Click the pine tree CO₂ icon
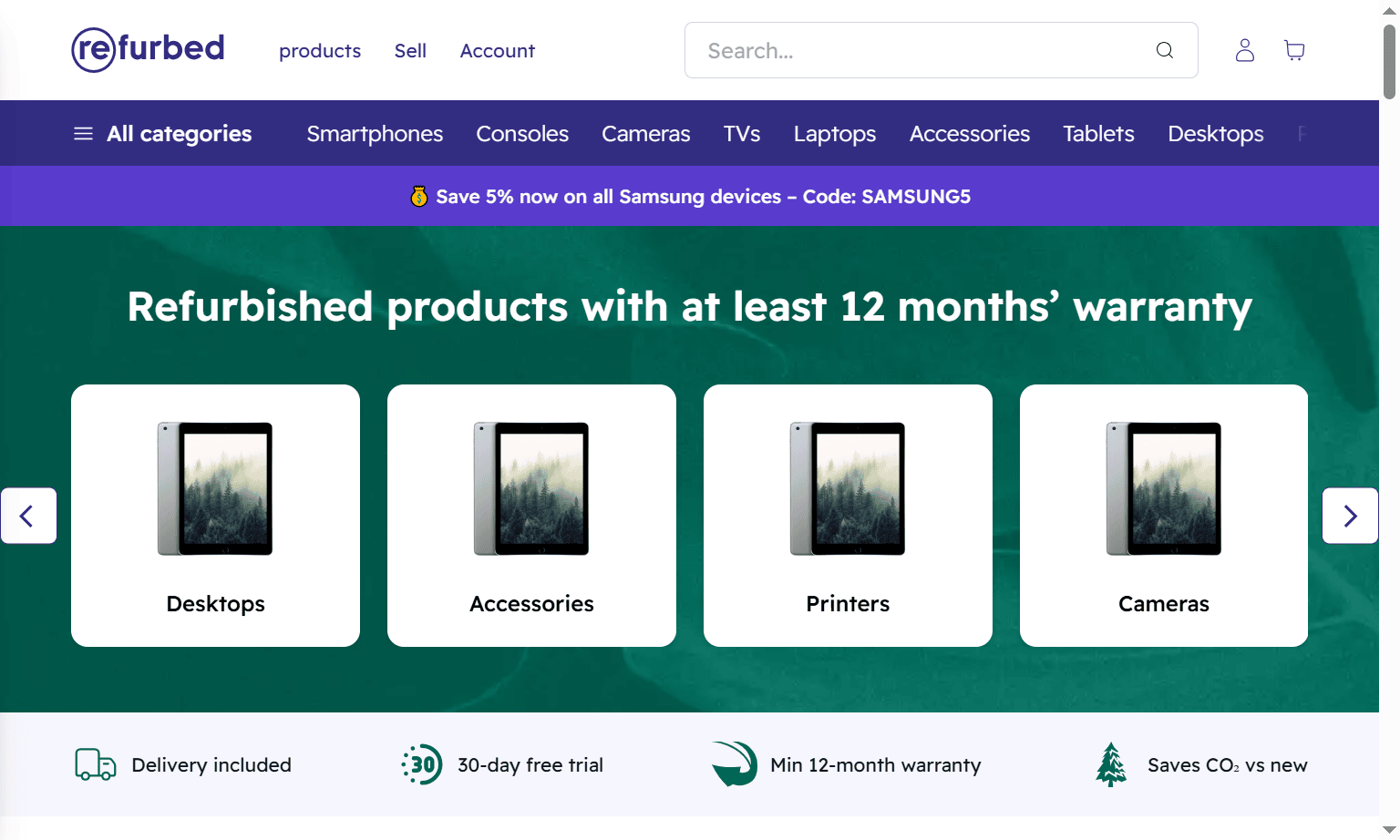 pyautogui.click(x=1110, y=765)
